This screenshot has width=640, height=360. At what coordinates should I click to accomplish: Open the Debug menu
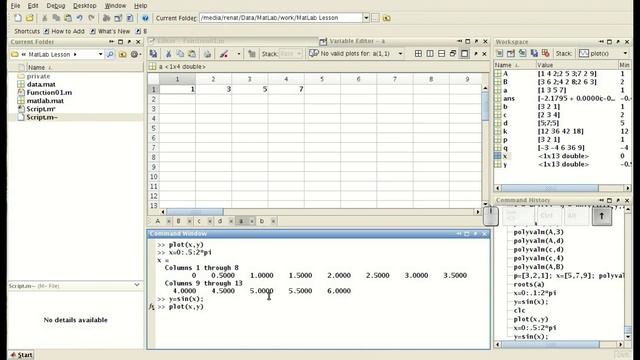56,6
